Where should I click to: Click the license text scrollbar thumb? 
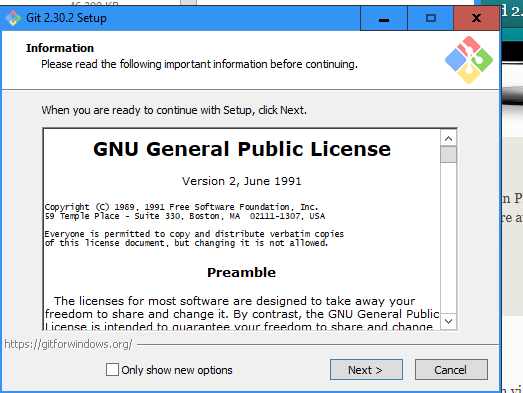448,155
